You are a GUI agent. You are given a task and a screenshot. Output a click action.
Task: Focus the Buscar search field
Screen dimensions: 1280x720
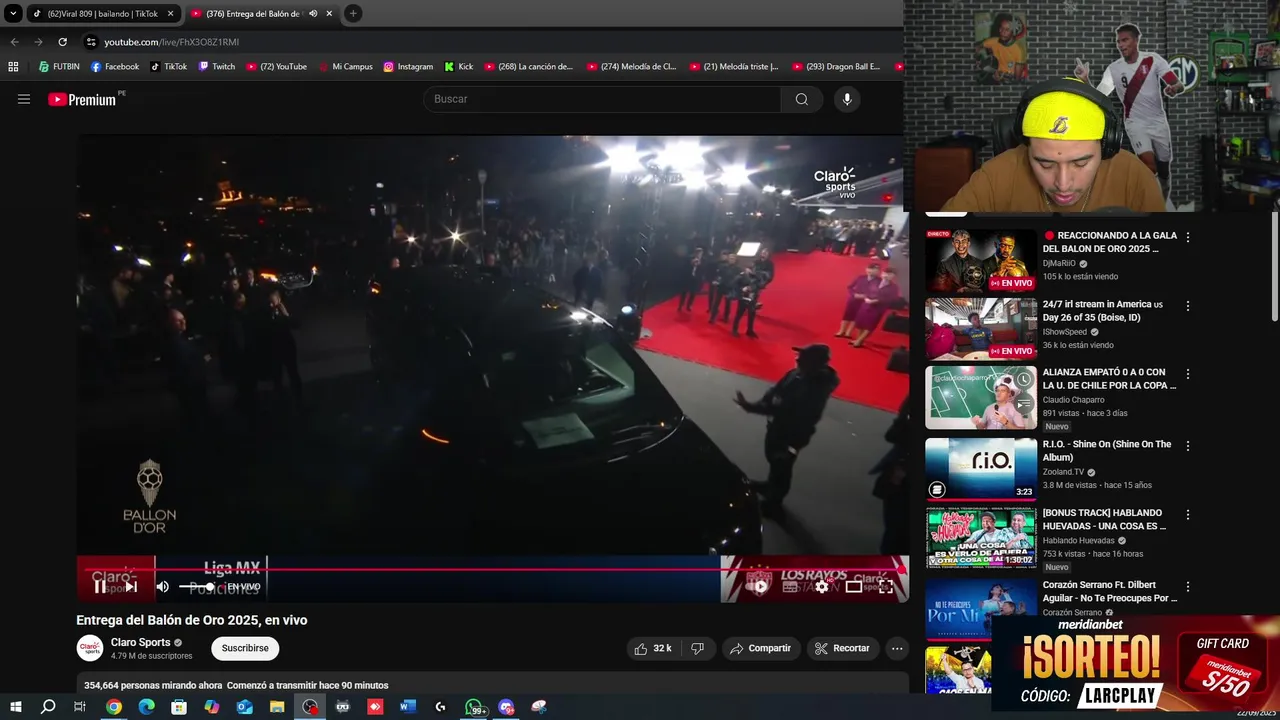(603, 99)
